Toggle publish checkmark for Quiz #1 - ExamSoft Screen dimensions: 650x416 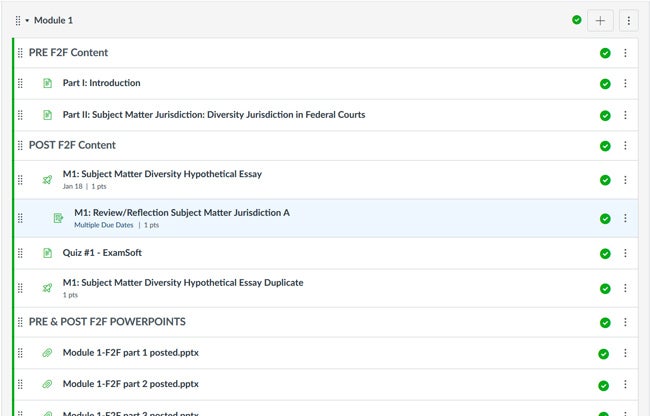coord(605,254)
